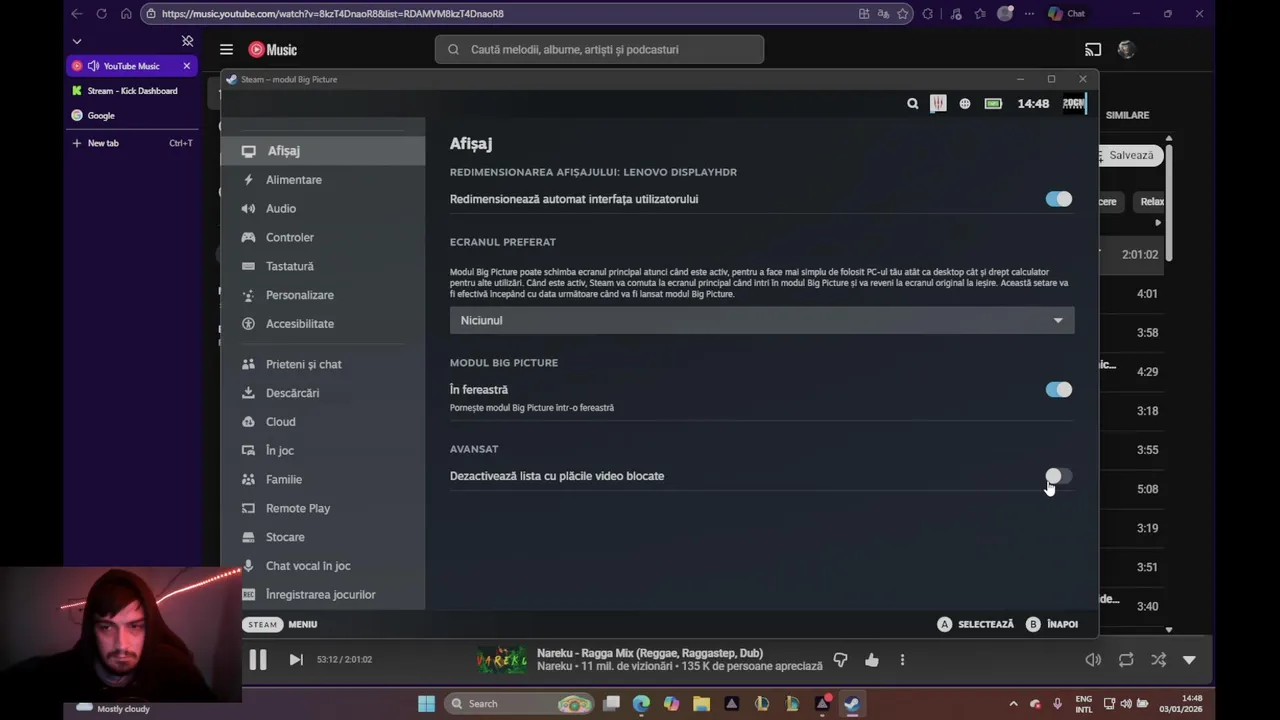Click the cast icon in YouTube Music
The height and width of the screenshot is (720, 1280).
pyautogui.click(x=1093, y=49)
